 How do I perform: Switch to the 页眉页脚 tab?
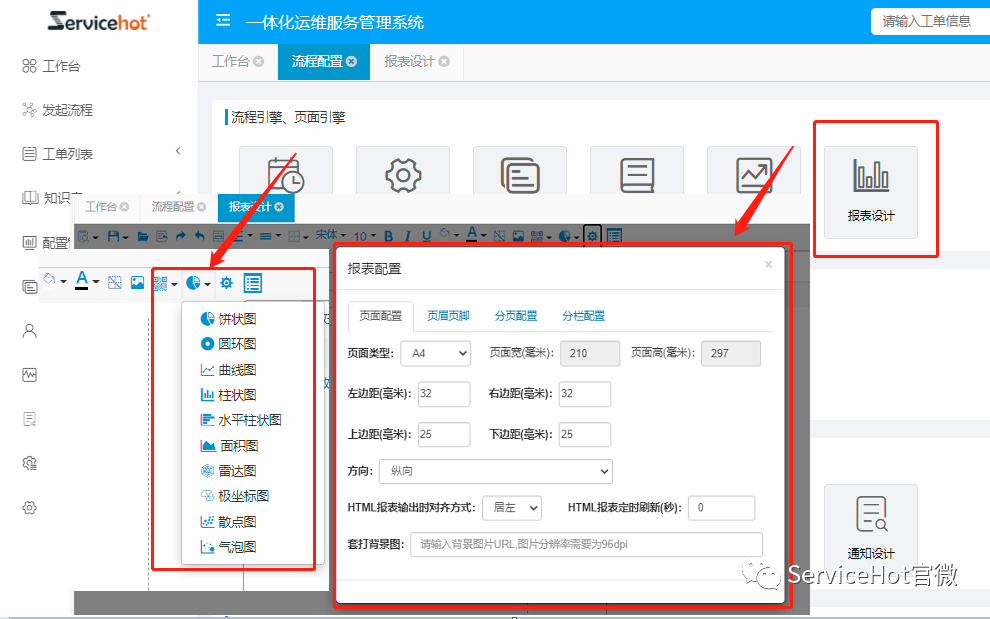[448, 315]
